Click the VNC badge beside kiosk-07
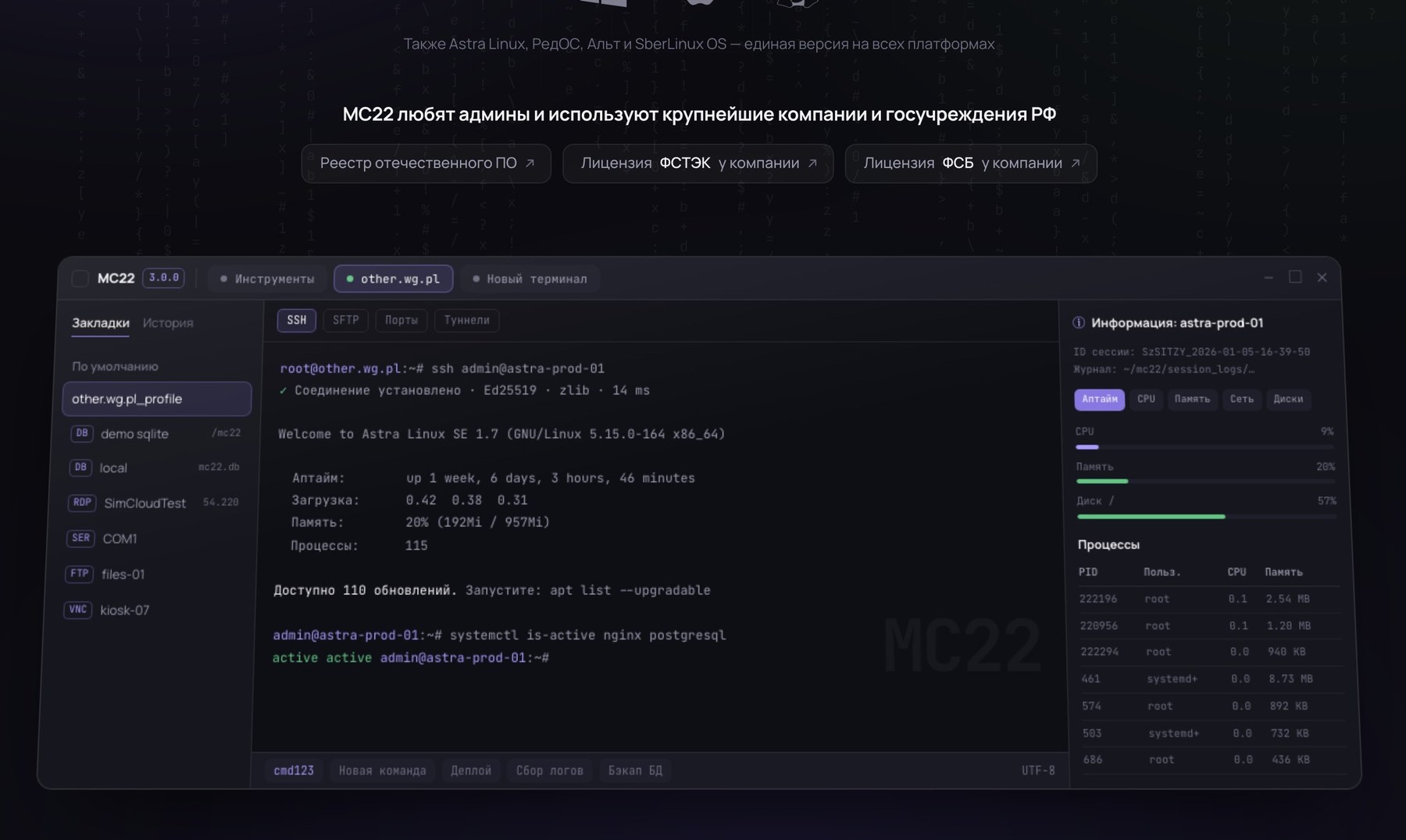Image resolution: width=1406 pixels, height=840 pixels. (x=78, y=610)
